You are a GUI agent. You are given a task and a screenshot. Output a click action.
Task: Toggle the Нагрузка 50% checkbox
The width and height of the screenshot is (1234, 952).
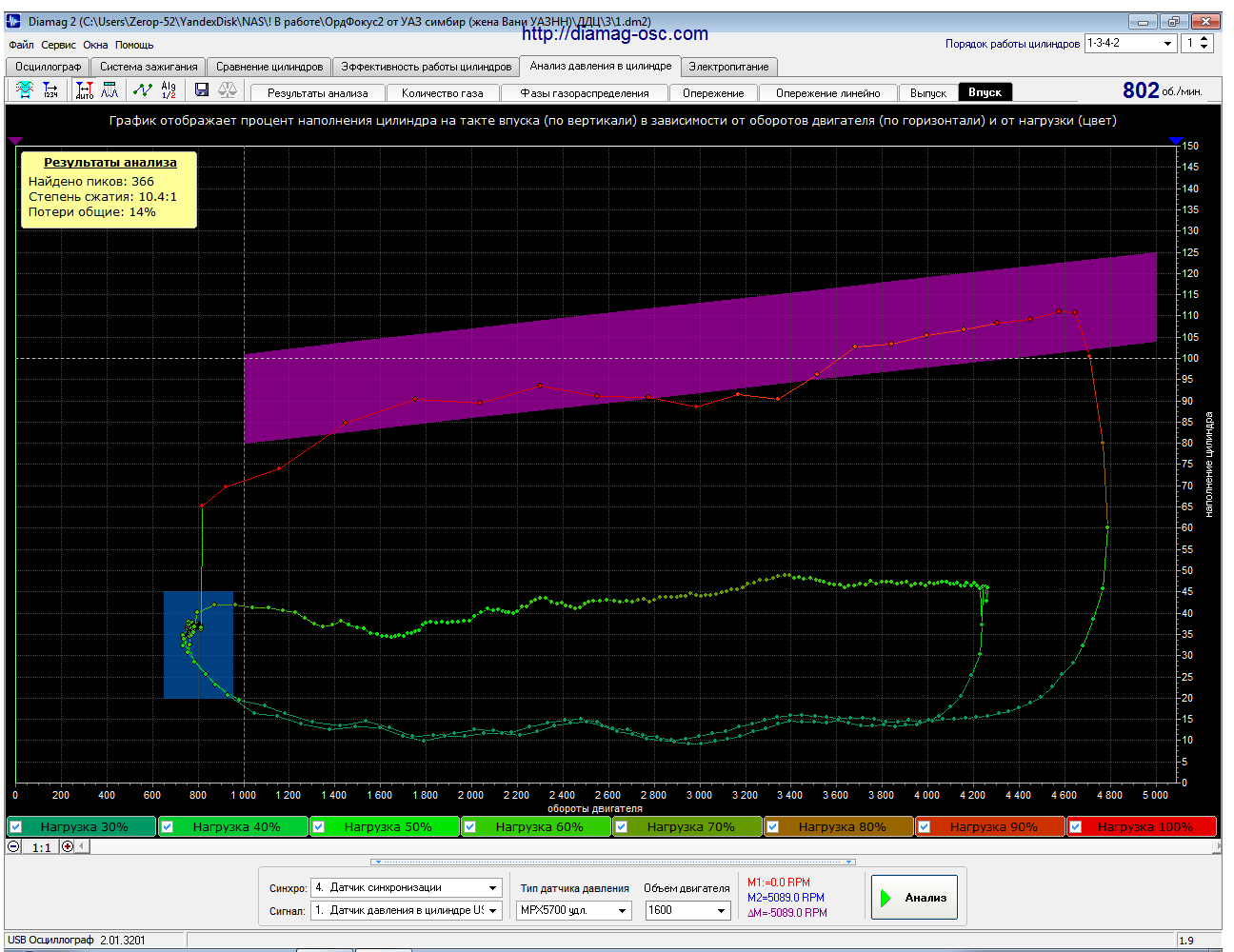point(319,826)
